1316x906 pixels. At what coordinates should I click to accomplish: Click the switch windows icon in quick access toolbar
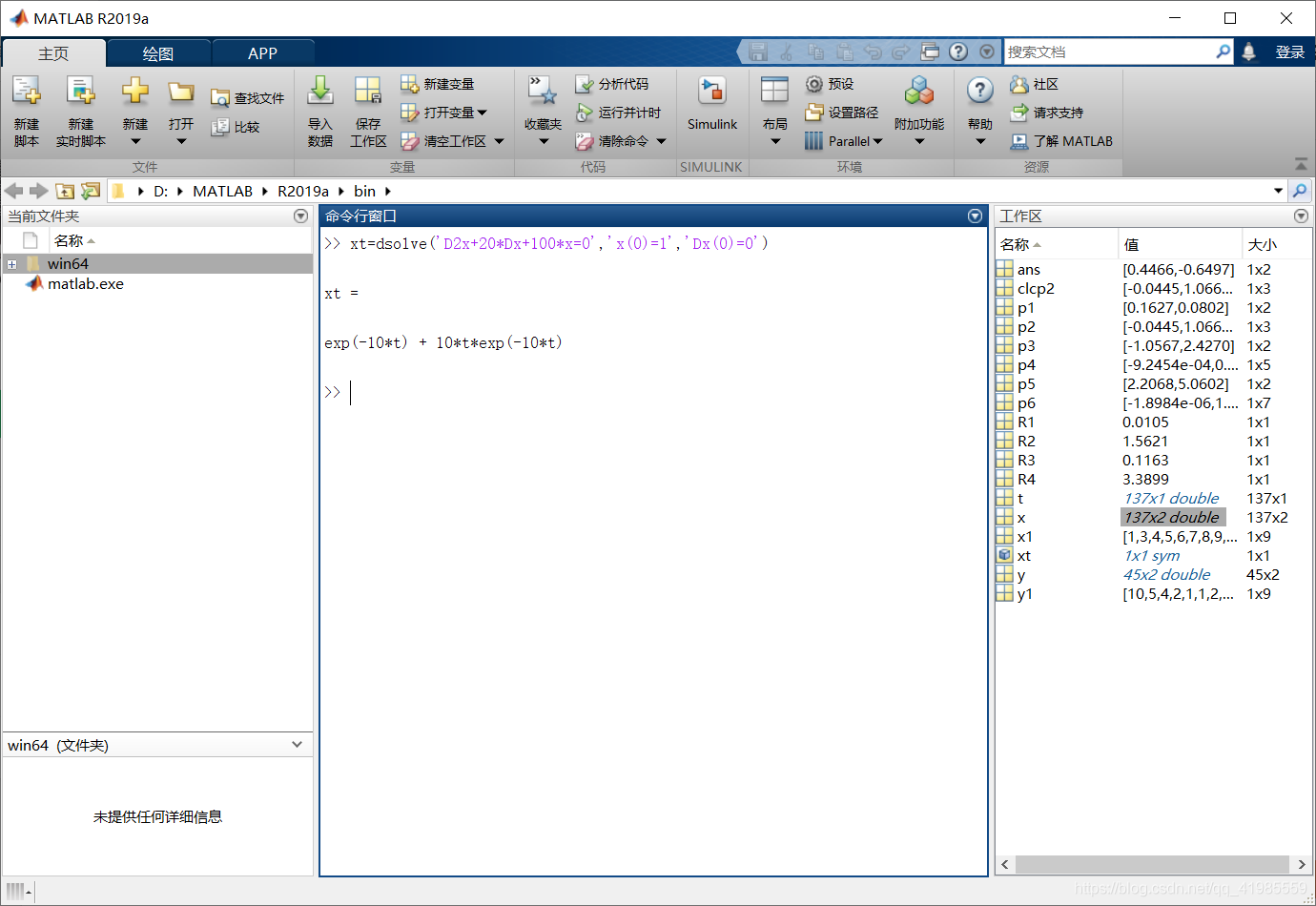click(x=930, y=51)
